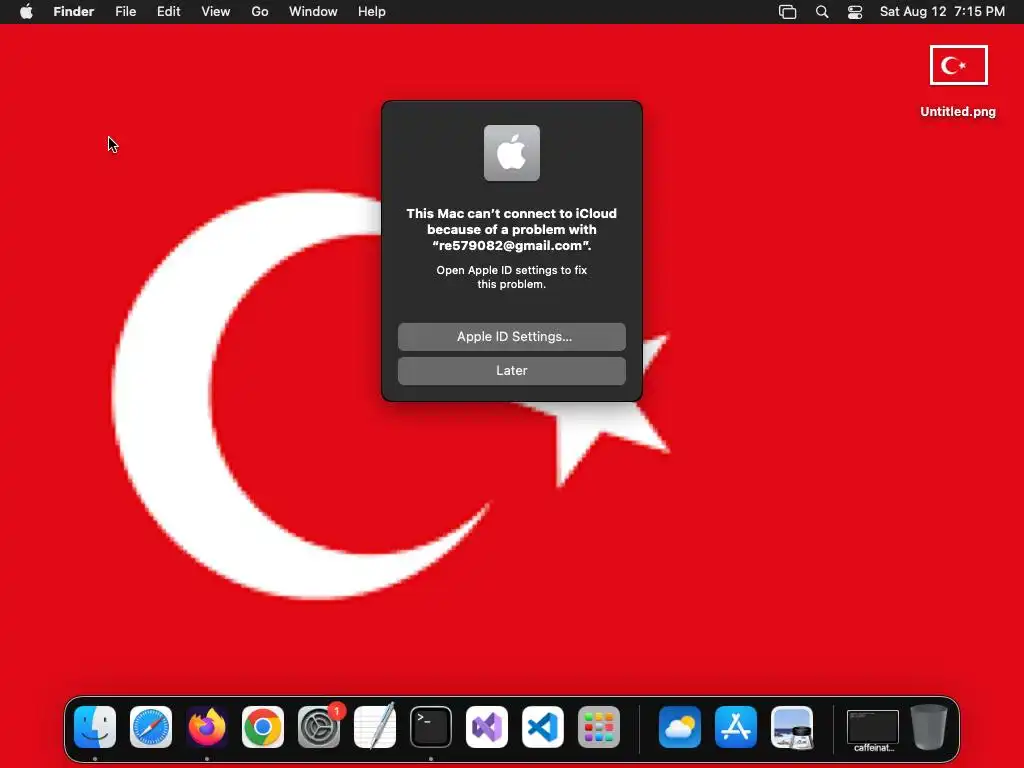Dismiss dialog with Later button
The image size is (1024, 768).
(x=512, y=370)
